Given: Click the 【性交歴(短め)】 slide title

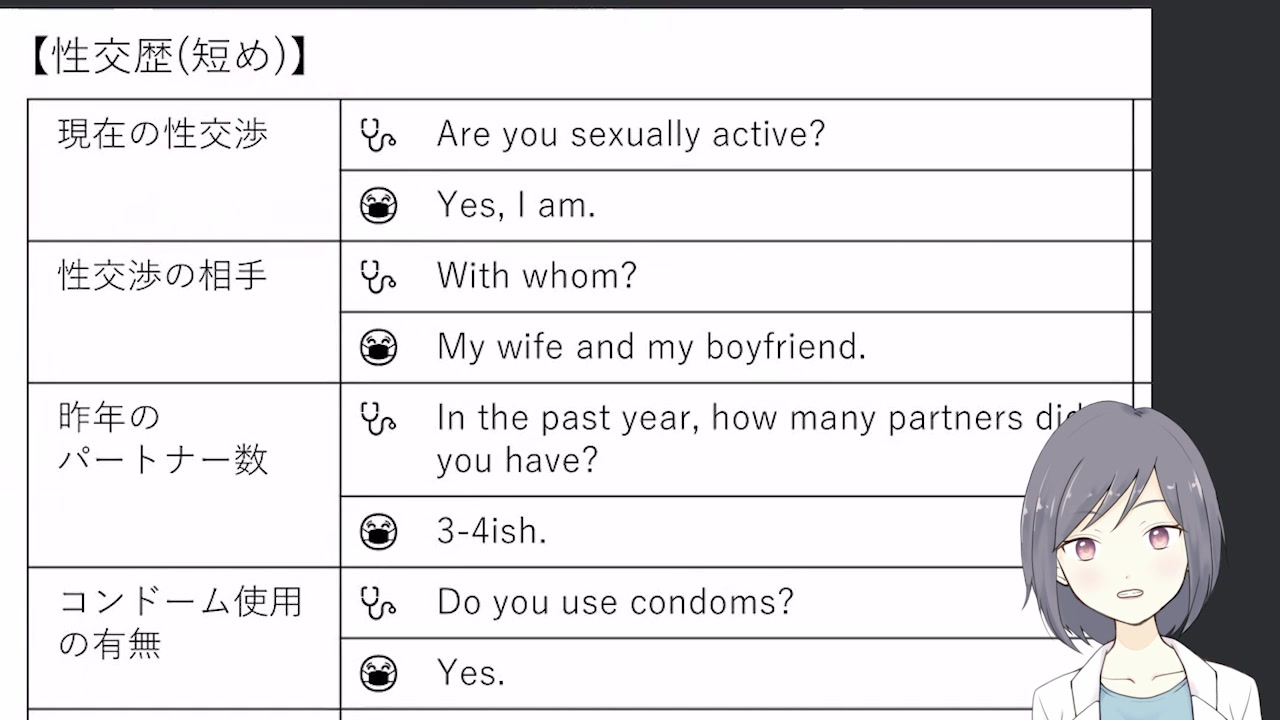Looking at the screenshot, I should pyautogui.click(x=168, y=57).
